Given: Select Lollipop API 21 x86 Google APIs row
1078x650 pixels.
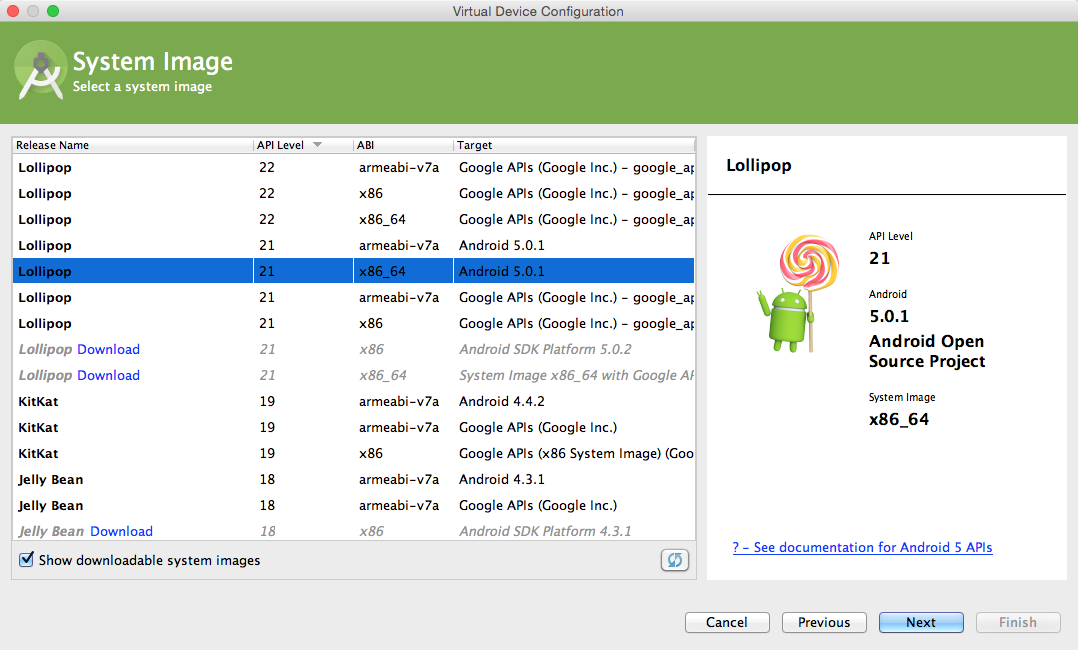Looking at the screenshot, I should click(353, 323).
